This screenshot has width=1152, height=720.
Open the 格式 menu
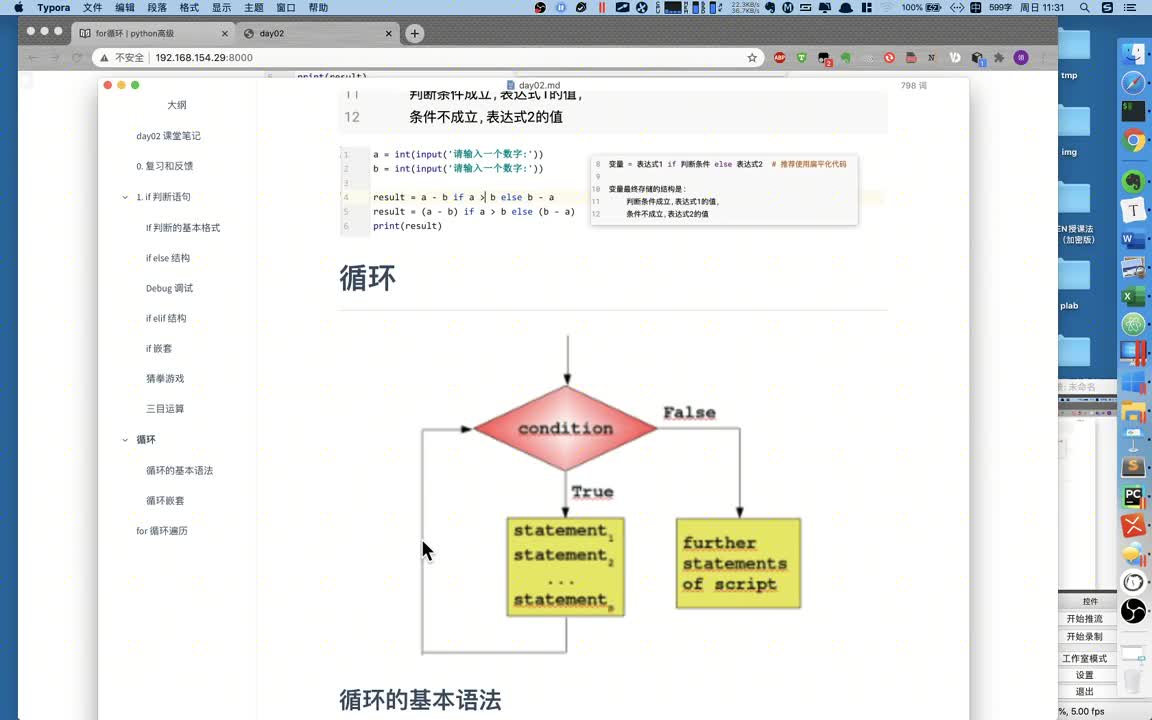tap(190, 7)
